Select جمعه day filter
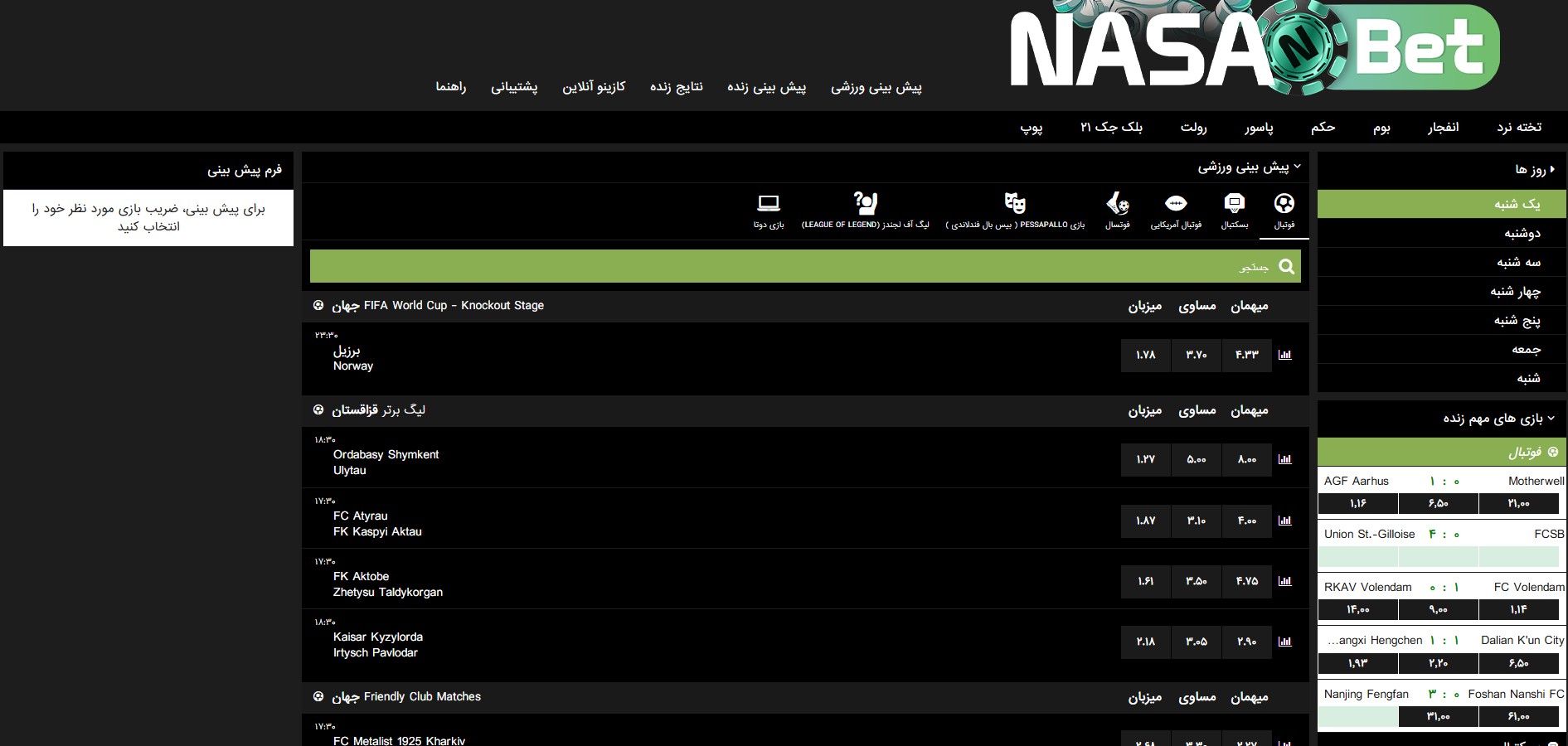The width and height of the screenshot is (1568, 746). [x=1441, y=349]
